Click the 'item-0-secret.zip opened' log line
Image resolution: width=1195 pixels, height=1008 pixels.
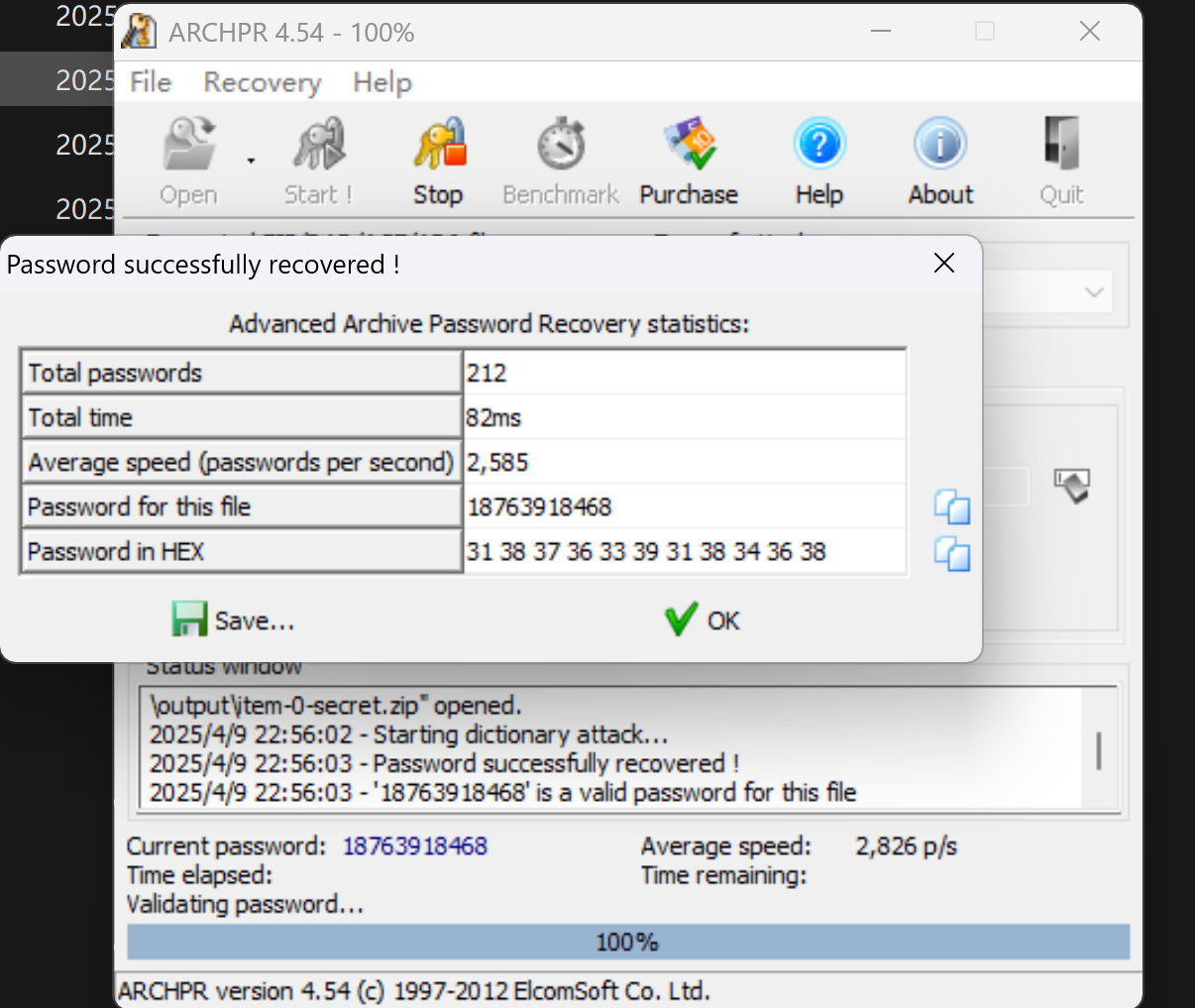[x=335, y=706]
